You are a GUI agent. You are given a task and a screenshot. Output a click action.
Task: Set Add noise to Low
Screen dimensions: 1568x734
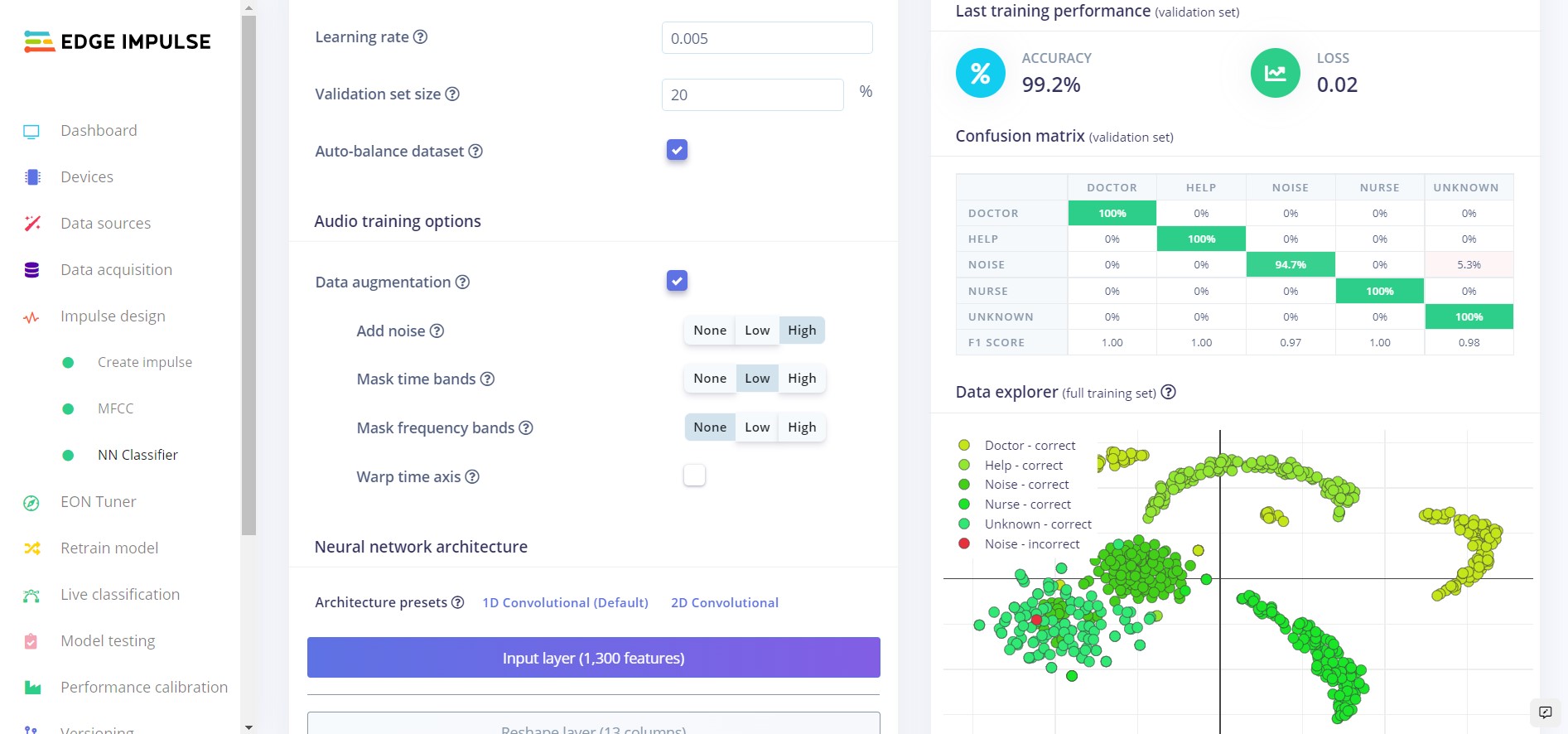(x=757, y=331)
